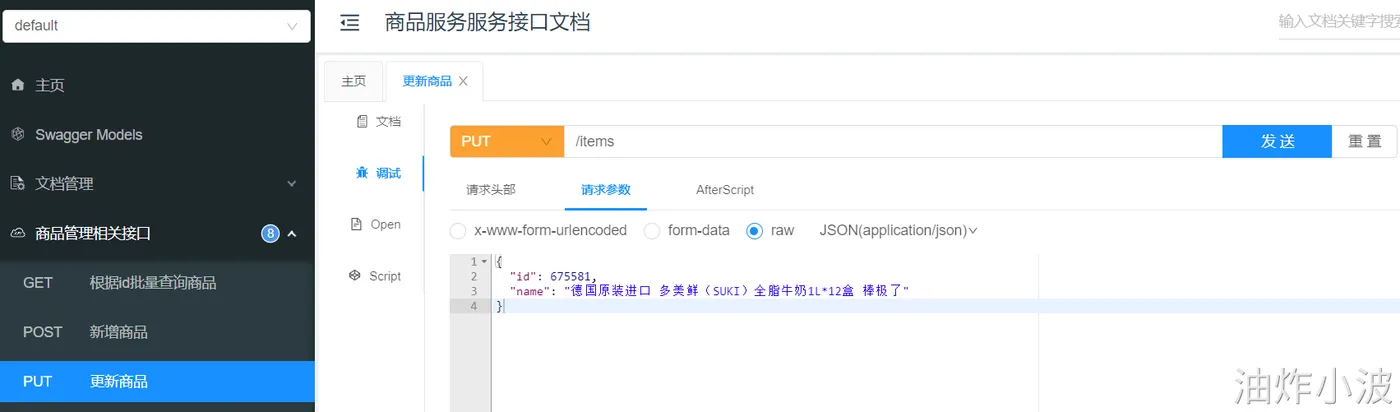1400x412 pixels.
Task: Open GET 根据id批量查询商品 endpoint
Action: click(x=157, y=282)
